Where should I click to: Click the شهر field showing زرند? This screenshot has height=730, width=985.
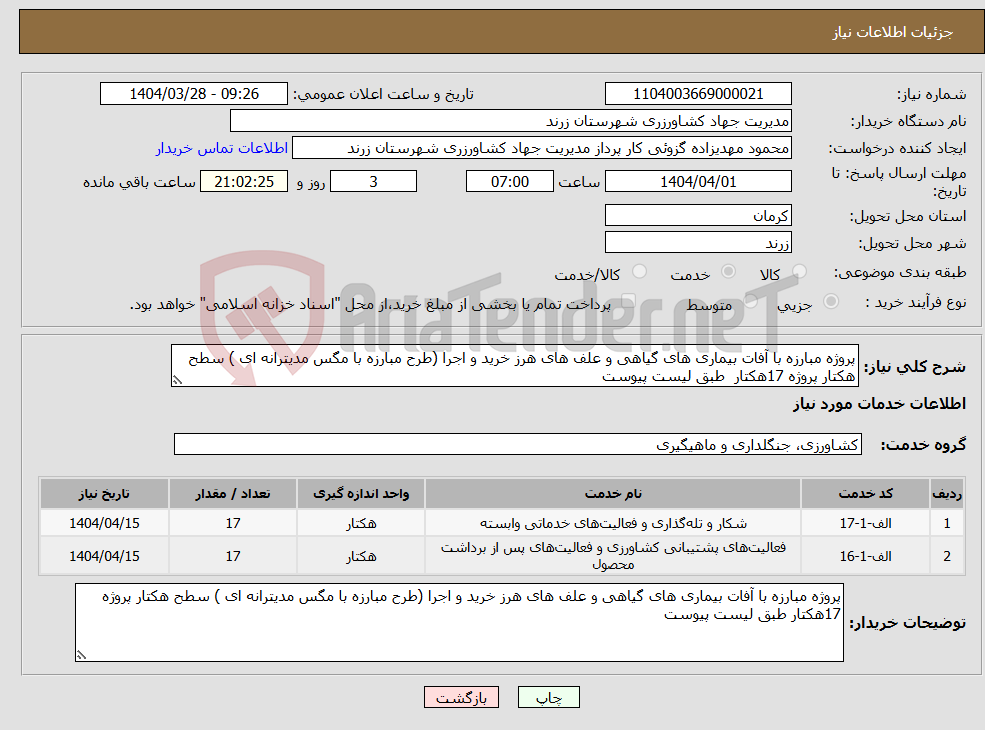[697, 242]
